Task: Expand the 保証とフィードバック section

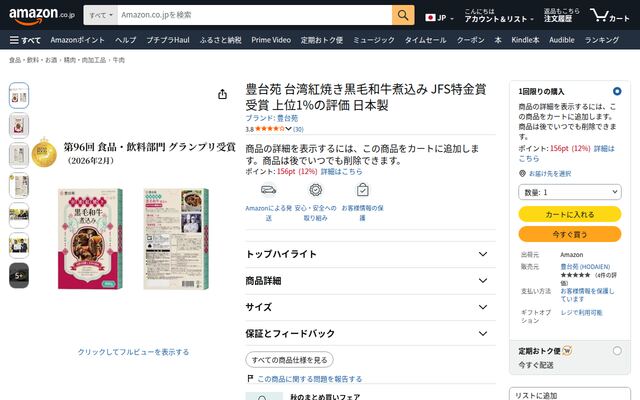Action: 371,333
